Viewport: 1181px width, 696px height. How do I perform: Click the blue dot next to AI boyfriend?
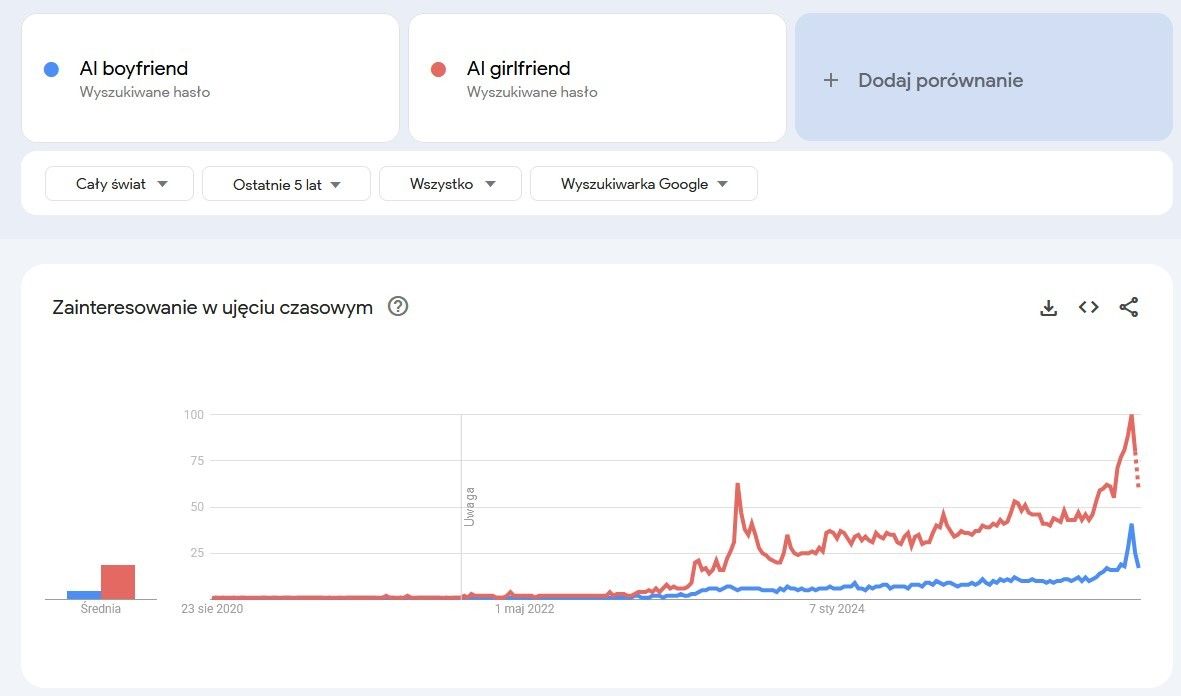tap(51, 69)
